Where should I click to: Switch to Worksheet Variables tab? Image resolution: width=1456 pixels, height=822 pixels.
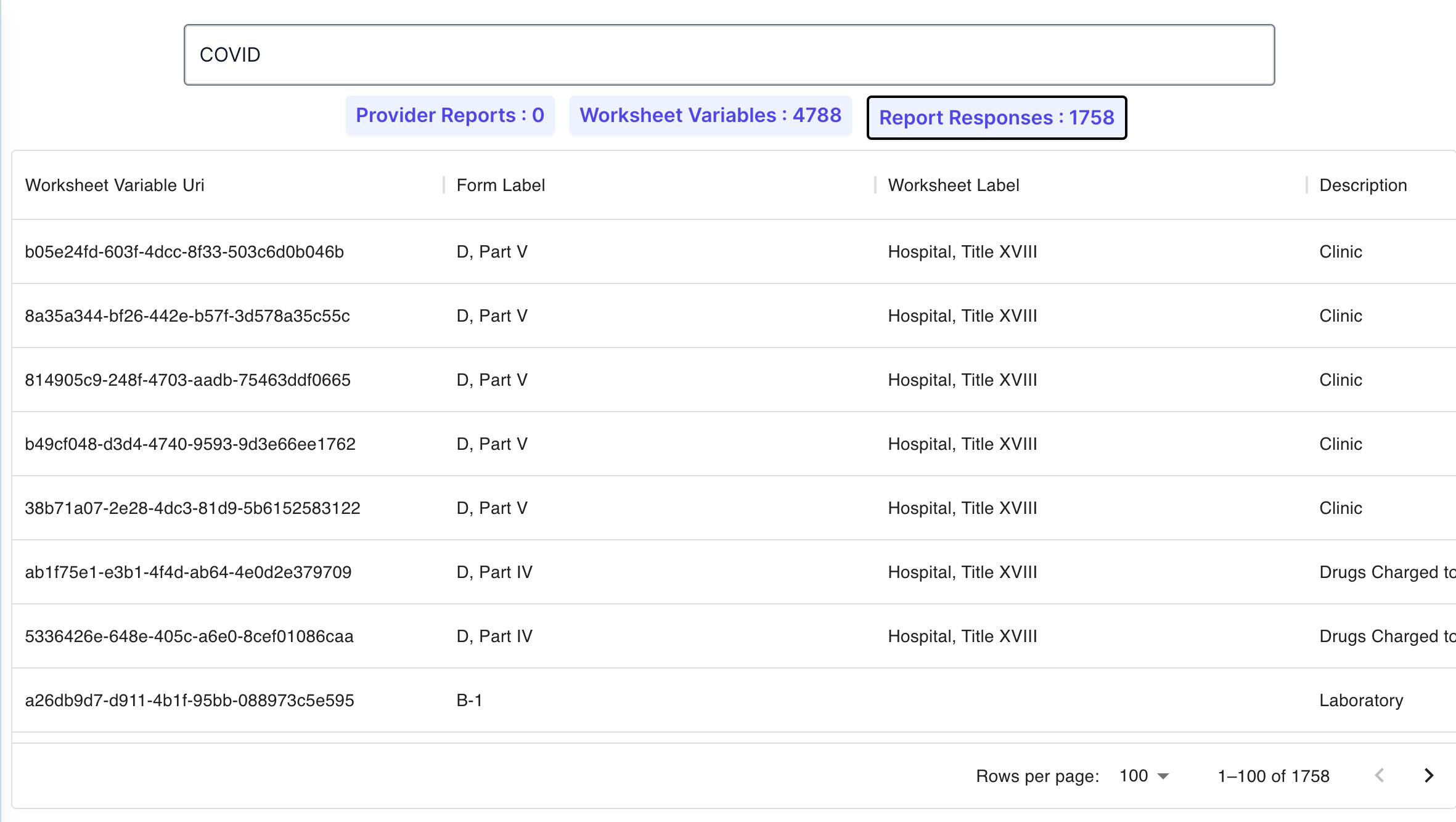[710, 115]
